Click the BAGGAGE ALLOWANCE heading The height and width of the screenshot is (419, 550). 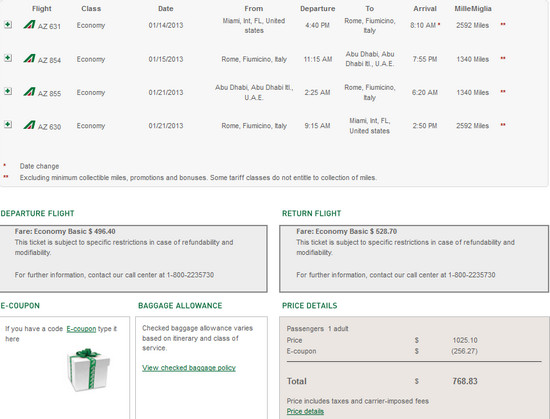[x=180, y=305]
